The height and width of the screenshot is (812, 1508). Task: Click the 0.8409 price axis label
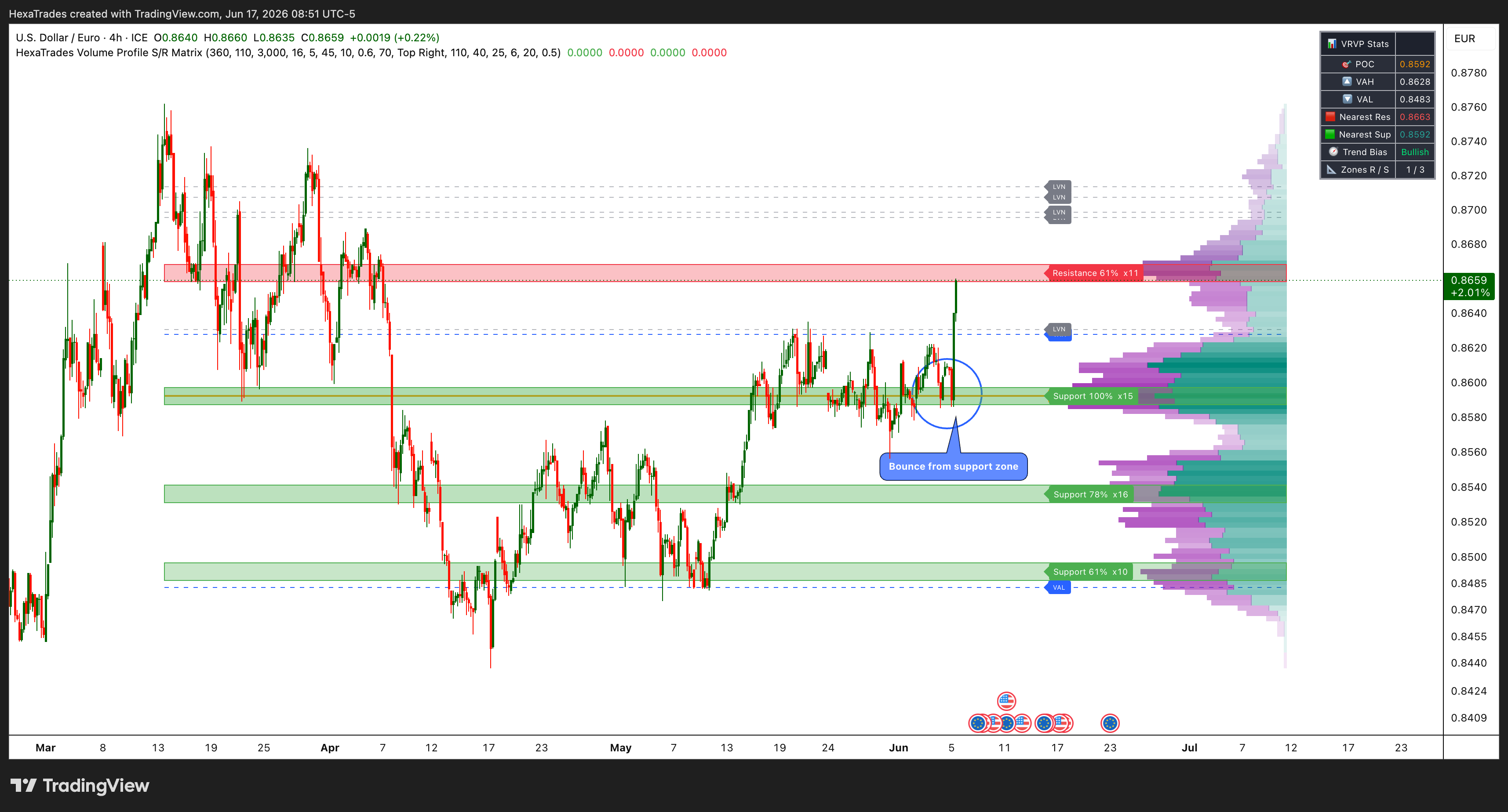click(x=1468, y=718)
